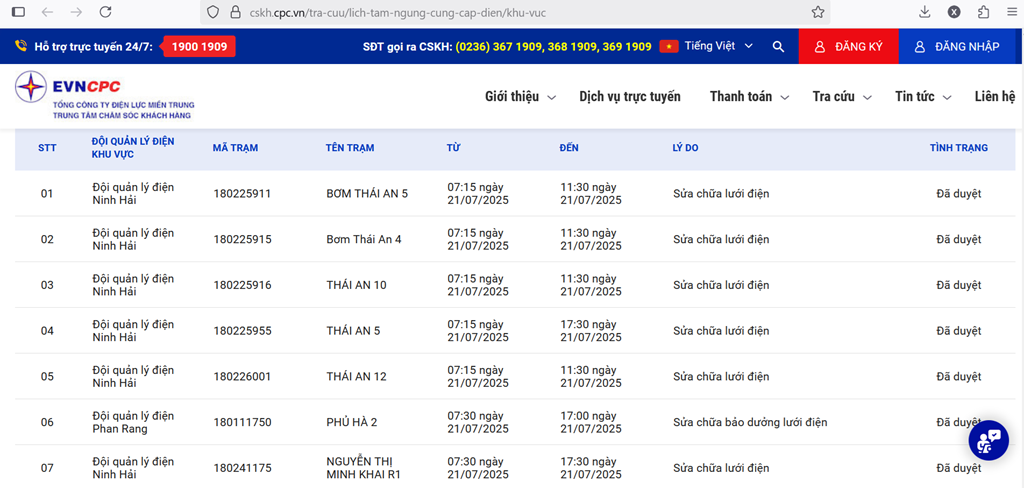Click the shield tracking protection icon
This screenshot has width=1024, height=488.
pos(211,12)
